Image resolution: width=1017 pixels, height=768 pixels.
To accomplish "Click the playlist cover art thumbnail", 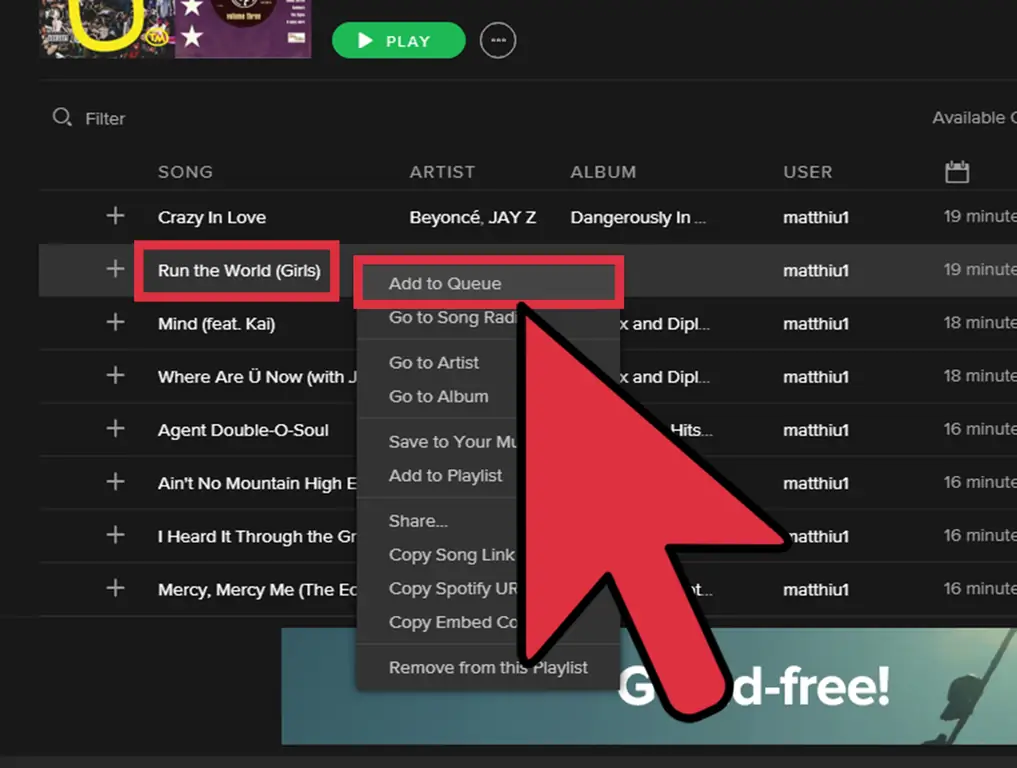I will 175,29.
